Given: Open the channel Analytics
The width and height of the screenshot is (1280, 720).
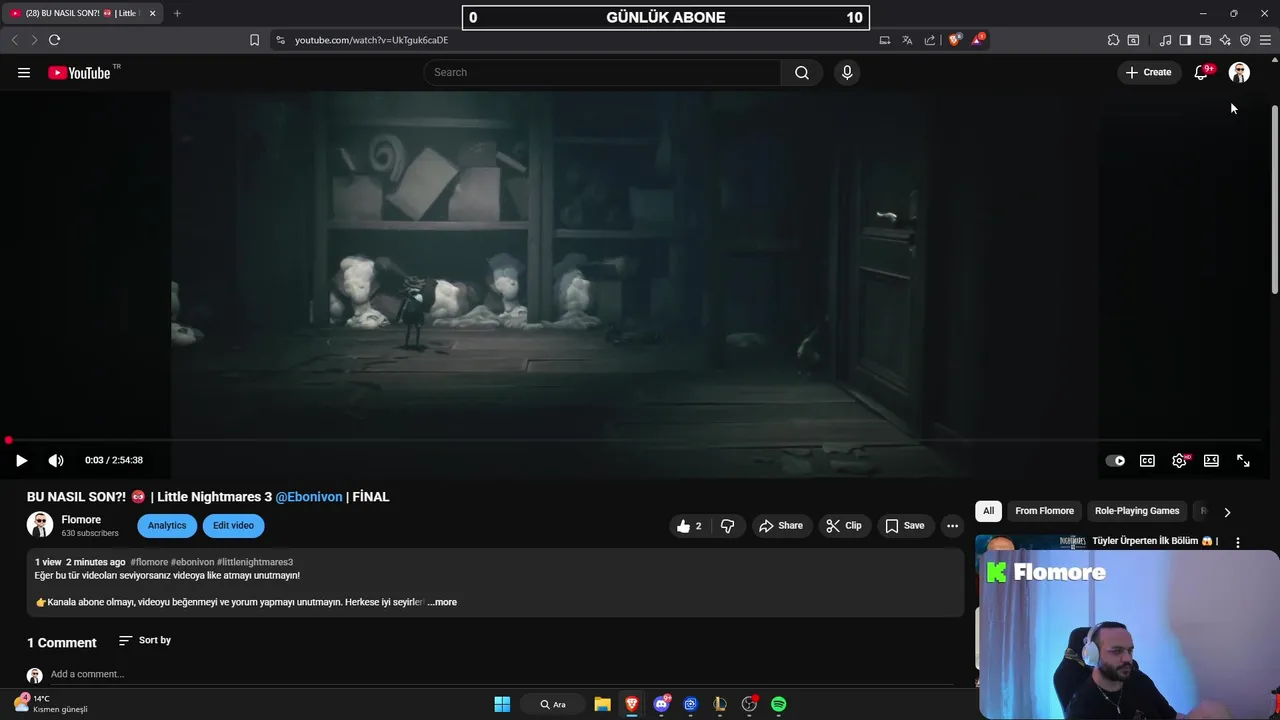Looking at the screenshot, I should point(167,526).
